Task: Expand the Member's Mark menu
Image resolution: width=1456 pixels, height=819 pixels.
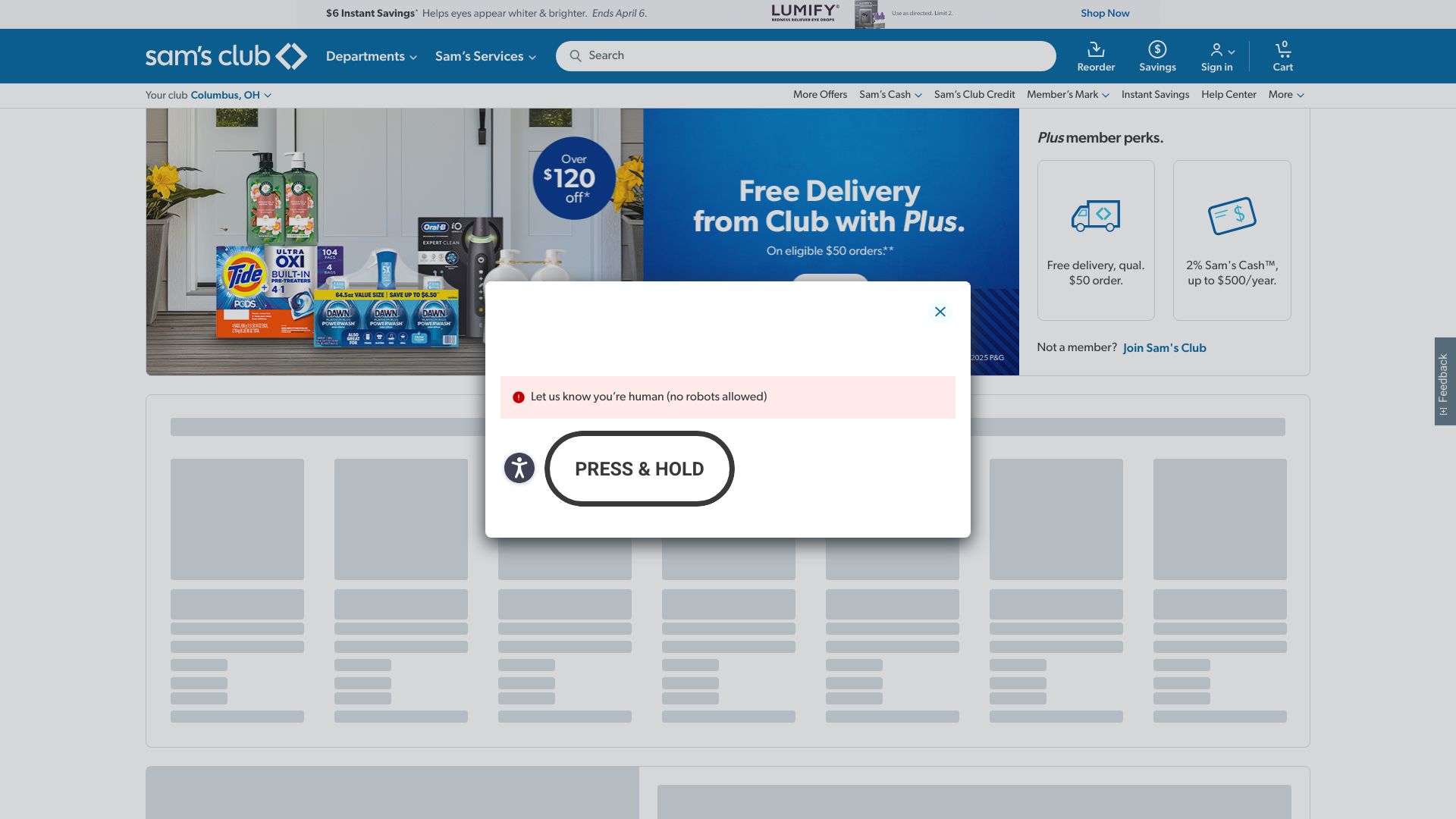Action: pyautogui.click(x=1068, y=95)
